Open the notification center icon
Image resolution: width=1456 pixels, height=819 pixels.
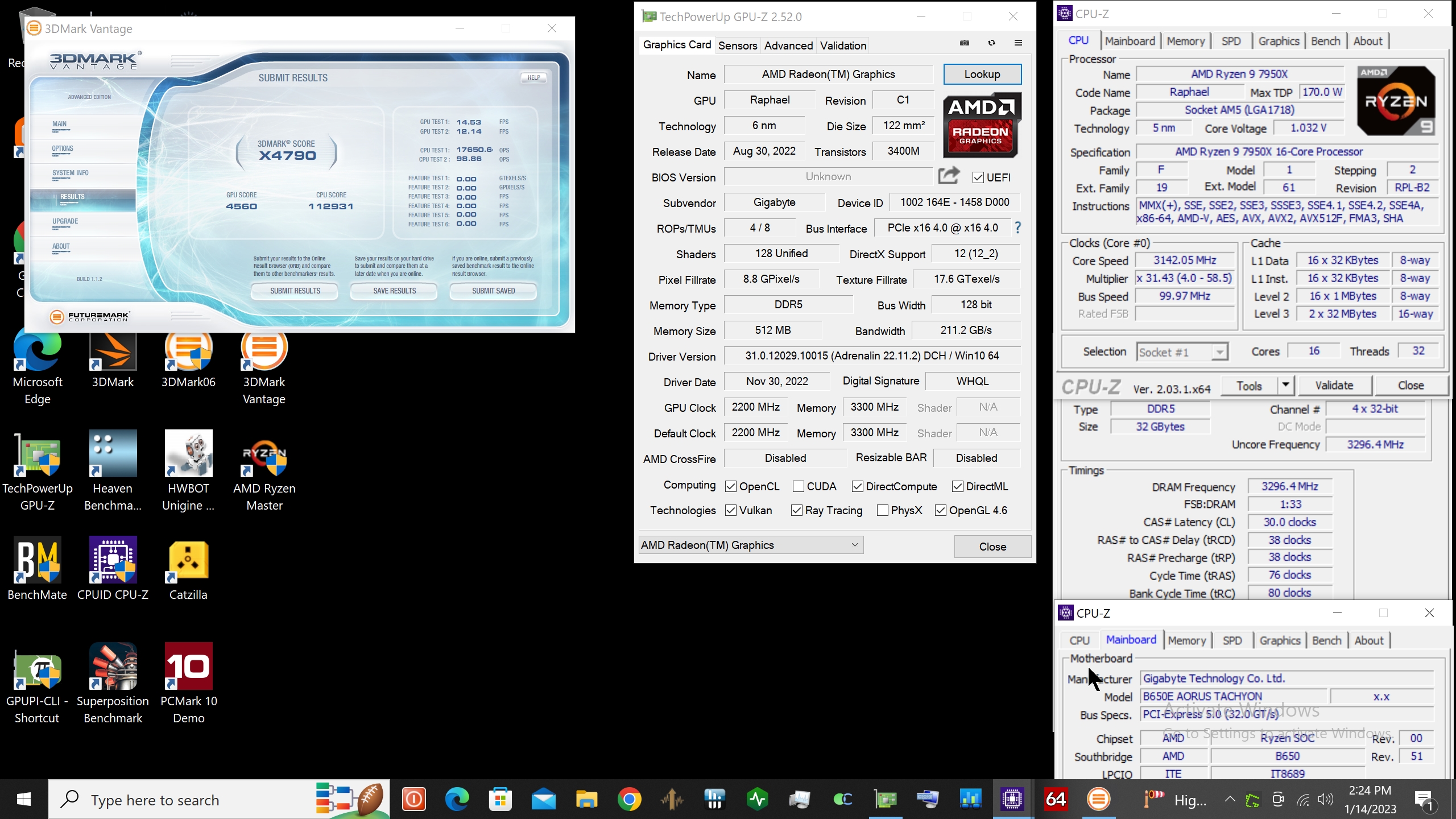(1424, 800)
